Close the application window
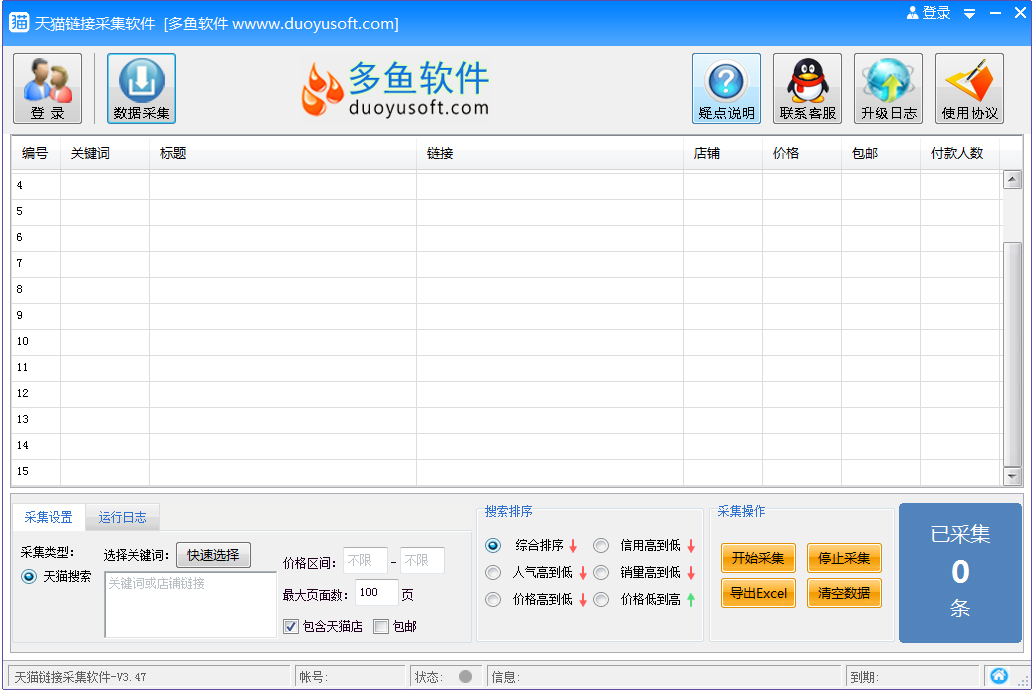The height and width of the screenshot is (690, 1035). [1020, 13]
